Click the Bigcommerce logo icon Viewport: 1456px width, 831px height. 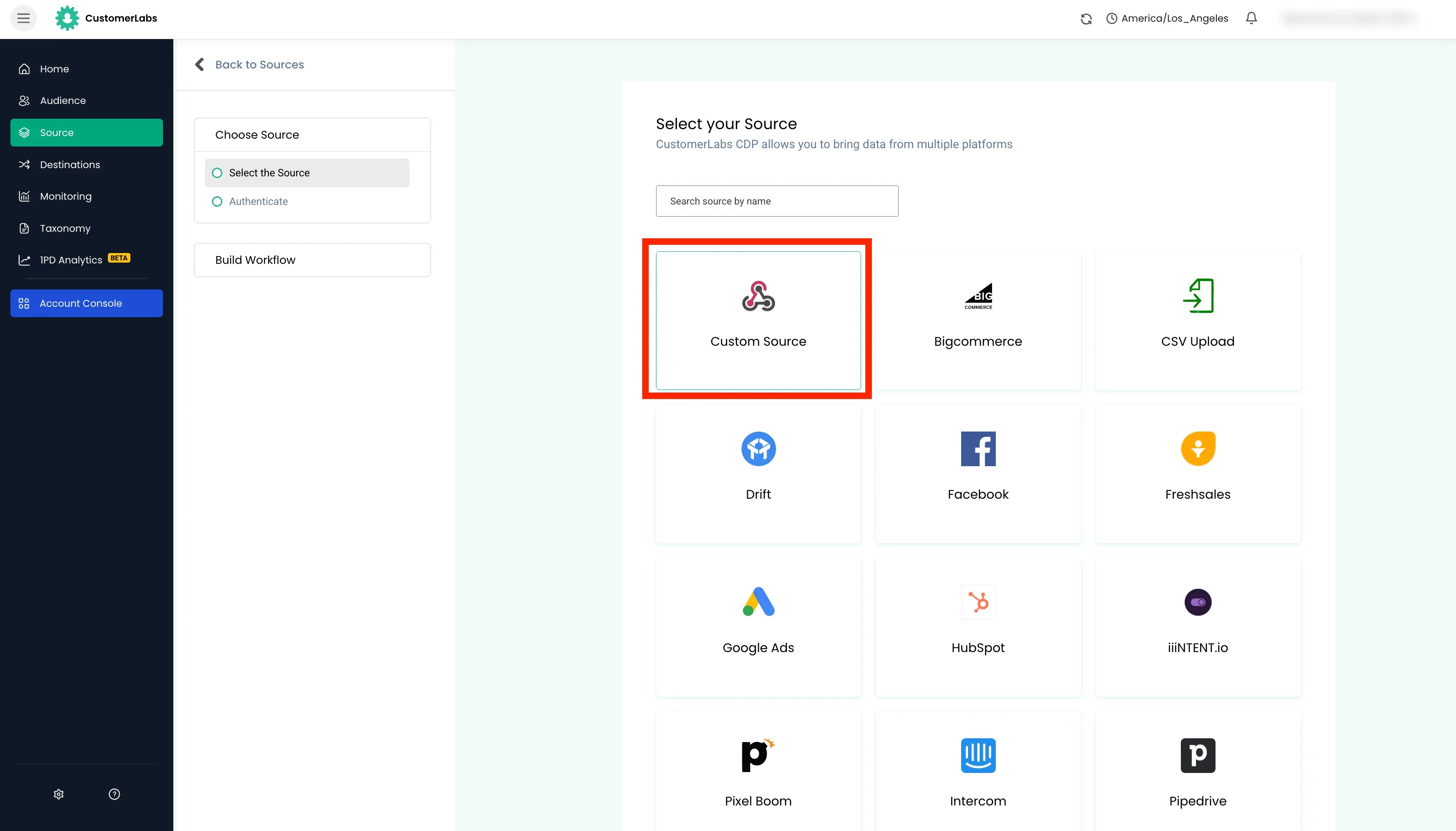point(978,295)
